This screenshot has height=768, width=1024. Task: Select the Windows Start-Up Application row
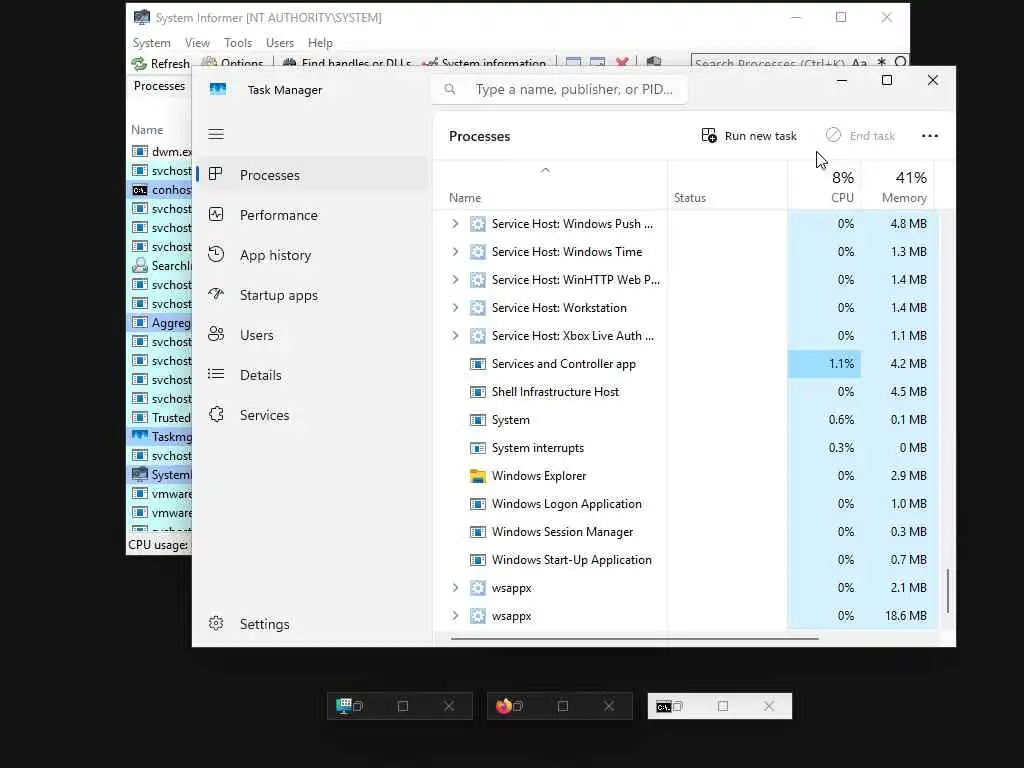click(686, 560)
